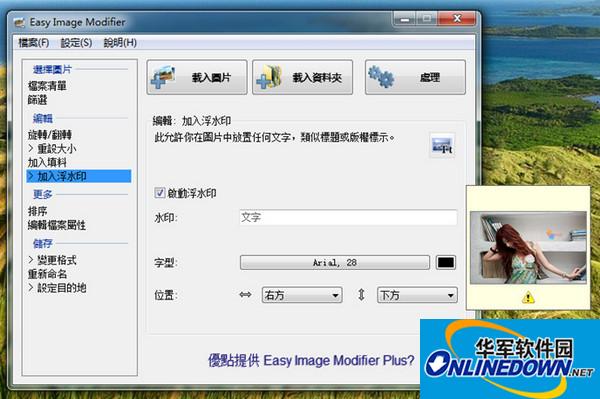600x399 pixels.
Task: Select 排序 in the sidebar
Action: [x=37, y=211]
